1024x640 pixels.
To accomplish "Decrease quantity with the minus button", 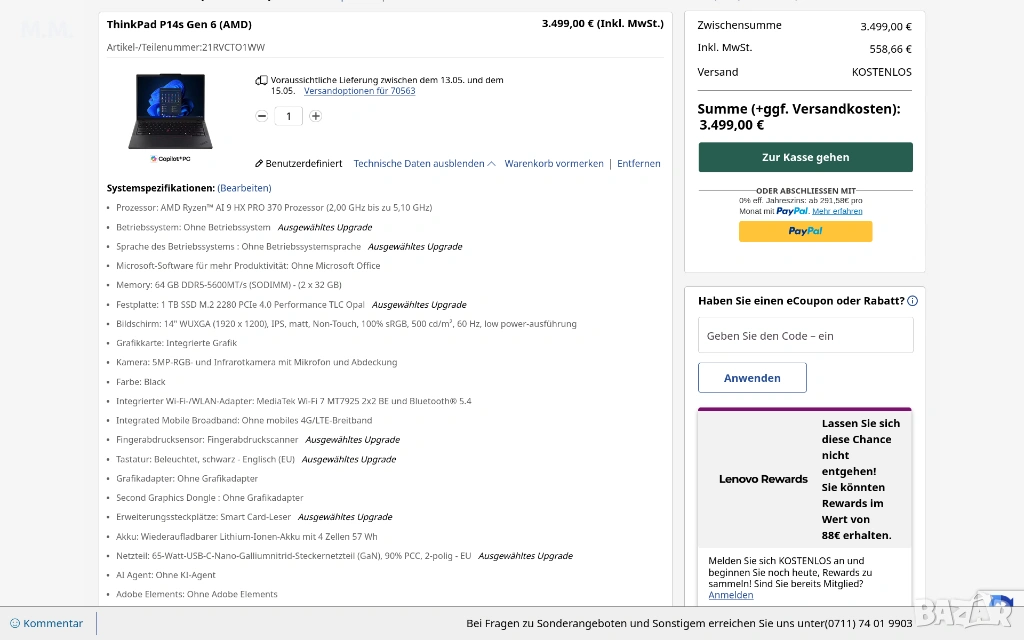I will pos(262,116).
